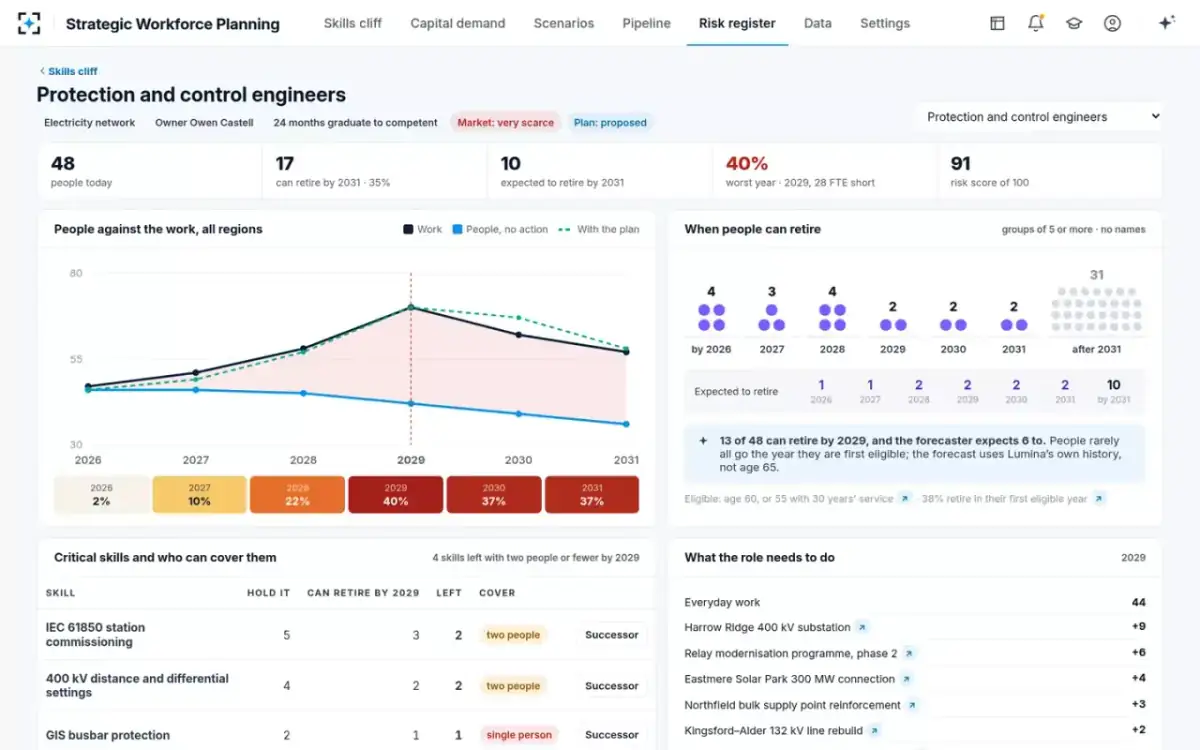Open Successor for IEC 61850 station commissioning
Image resolution: width=1200 pixels, height=750 pixels.
pos(612,635)
